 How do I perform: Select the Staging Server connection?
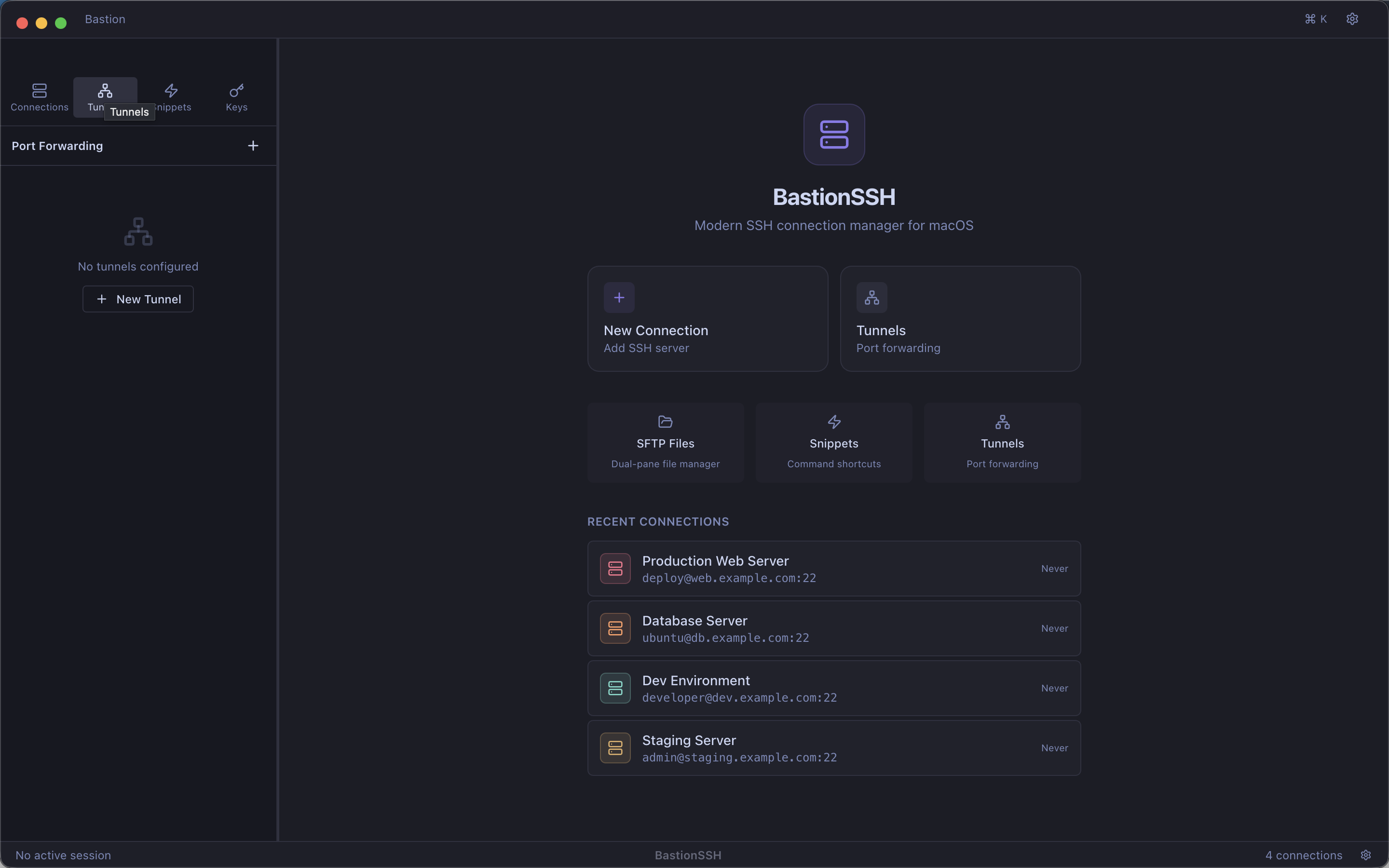[833, 747]
